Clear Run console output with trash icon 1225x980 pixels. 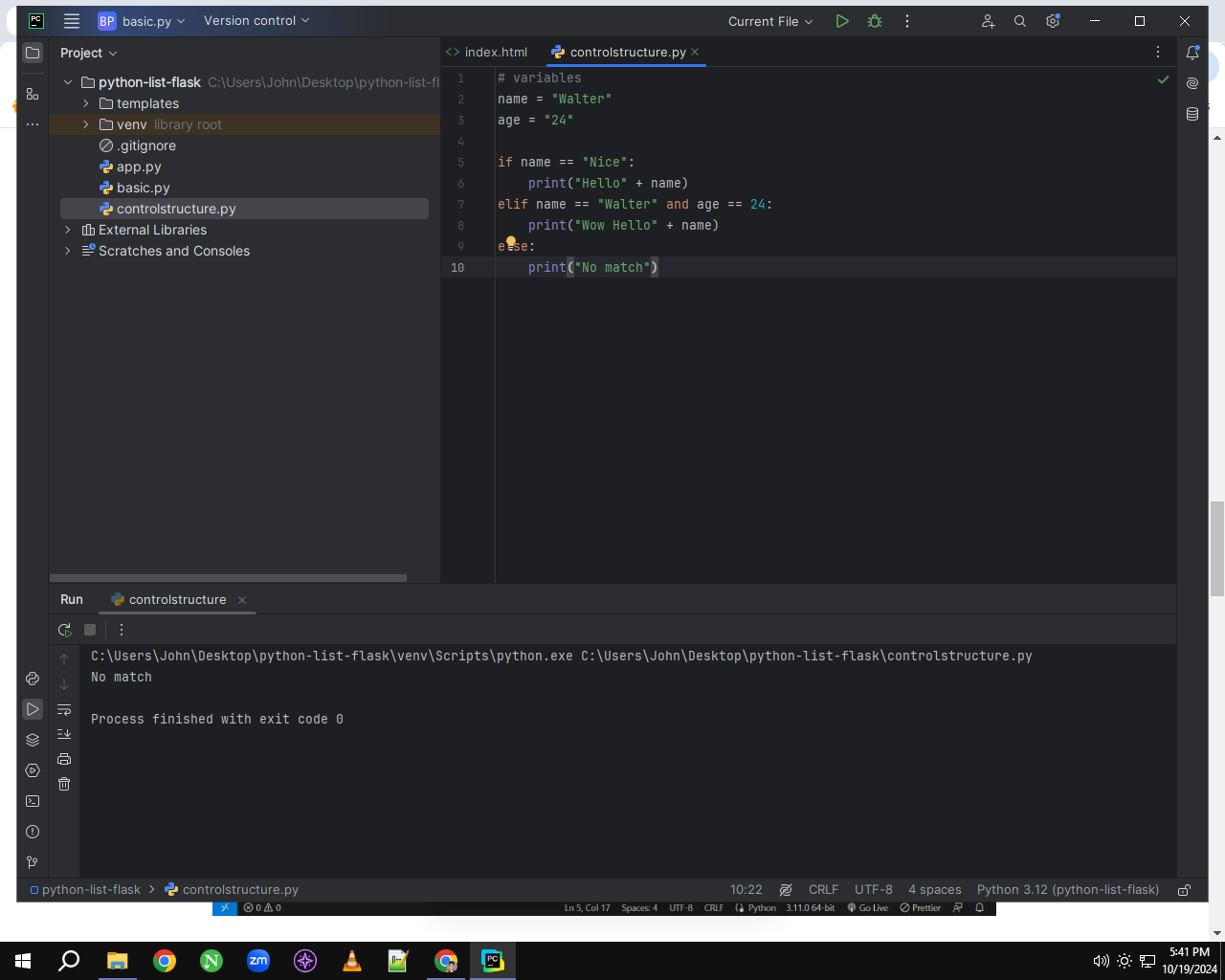click(64, 784)
